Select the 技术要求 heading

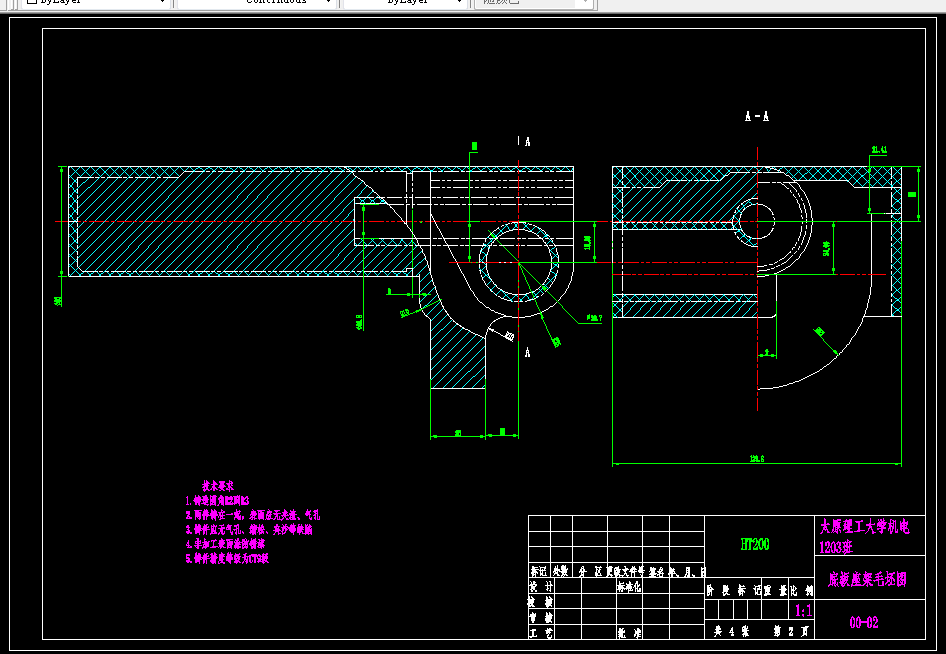click(218, 486)
